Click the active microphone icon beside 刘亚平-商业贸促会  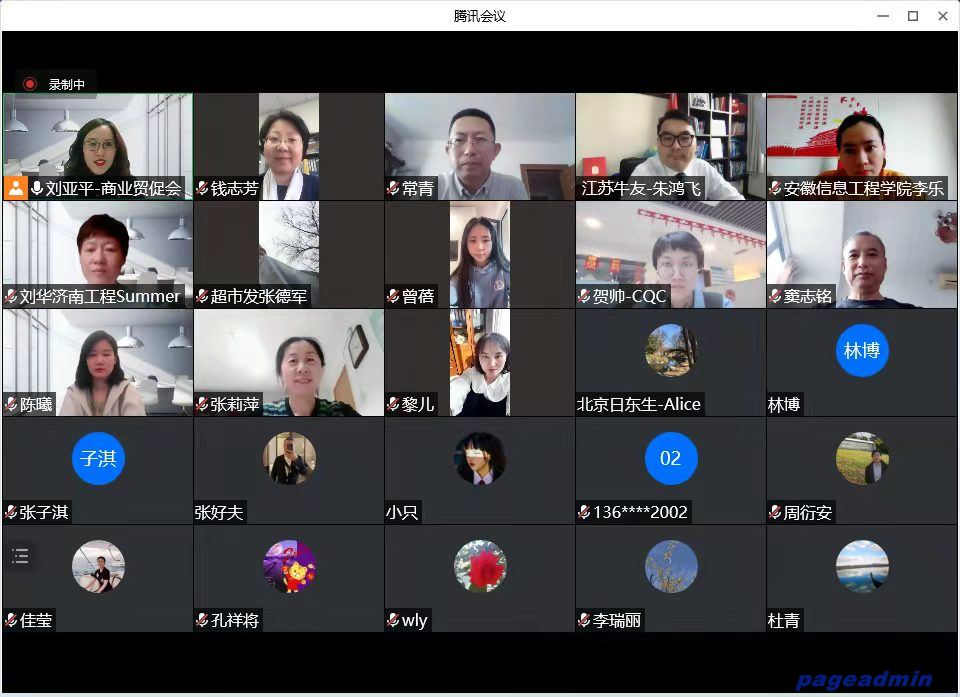pyautogui.click(x=37, y=188)
